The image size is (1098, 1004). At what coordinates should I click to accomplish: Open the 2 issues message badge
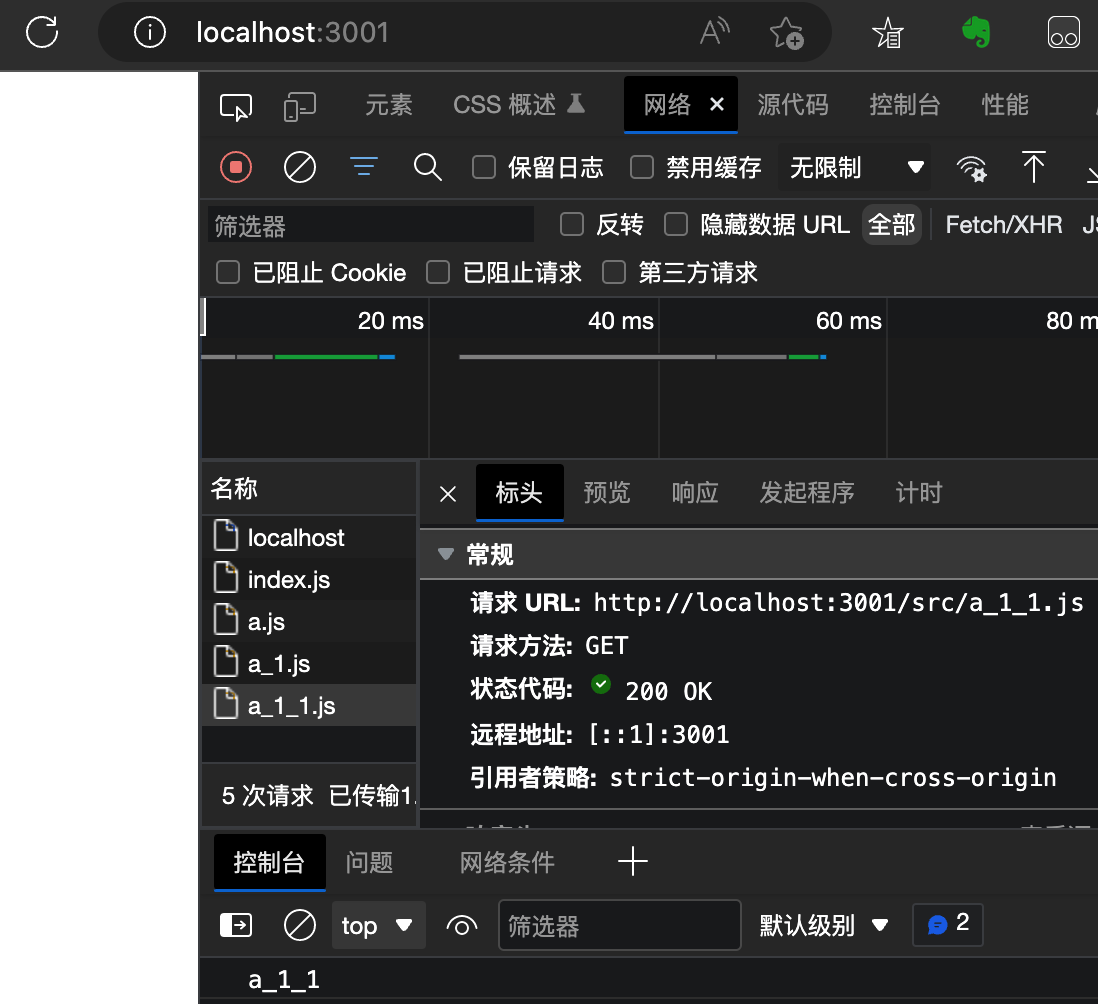(x=947, y=924)
